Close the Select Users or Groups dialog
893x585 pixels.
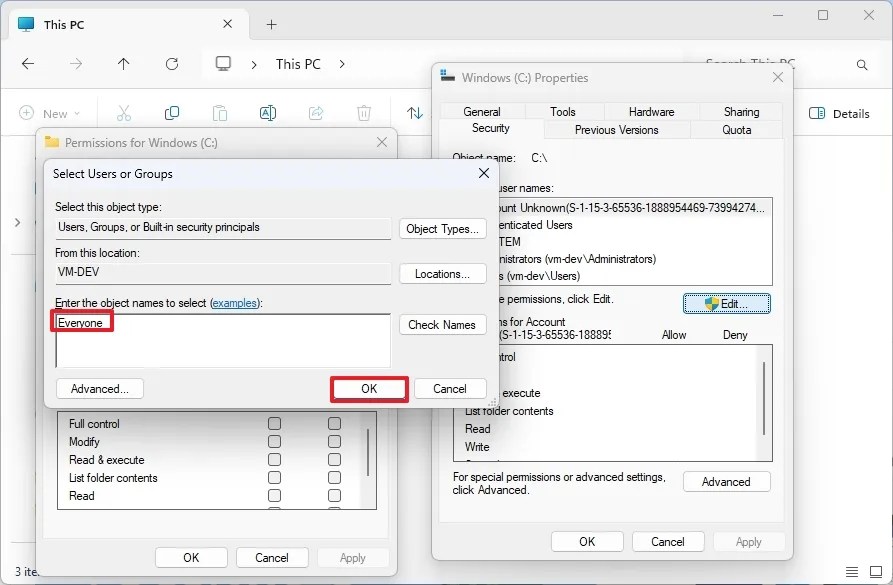[484, 173]
